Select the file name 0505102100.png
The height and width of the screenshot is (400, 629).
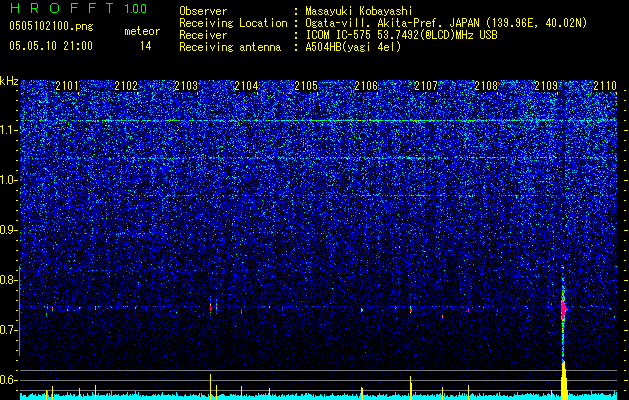click(x=51, y=26)
